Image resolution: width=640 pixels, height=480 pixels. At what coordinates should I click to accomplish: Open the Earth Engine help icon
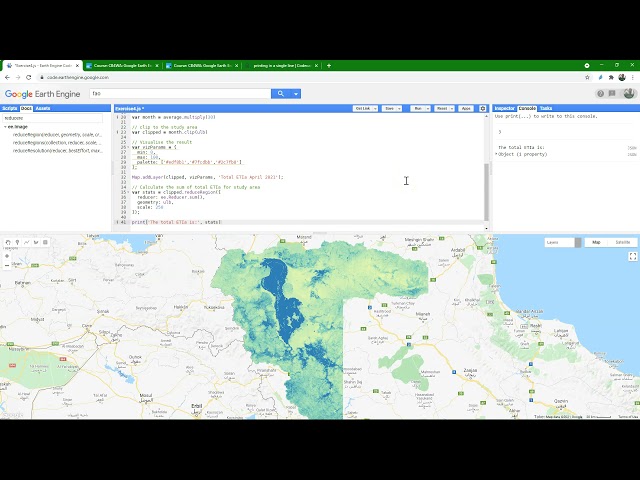pyautogui.click(x=600, y=93)
